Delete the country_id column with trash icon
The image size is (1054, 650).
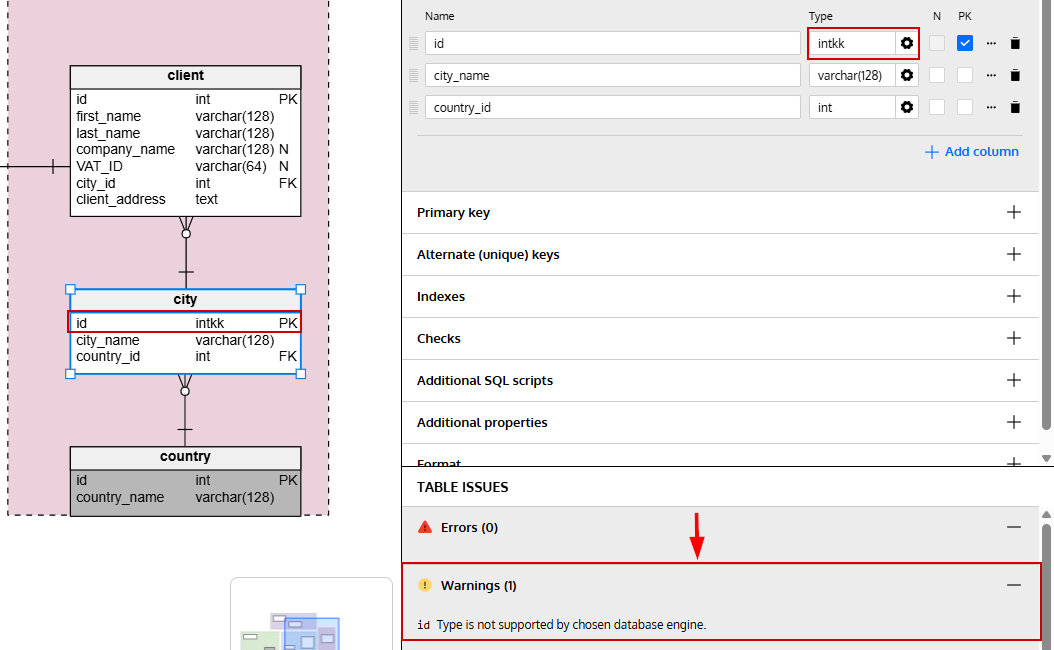click(1015, 108)
